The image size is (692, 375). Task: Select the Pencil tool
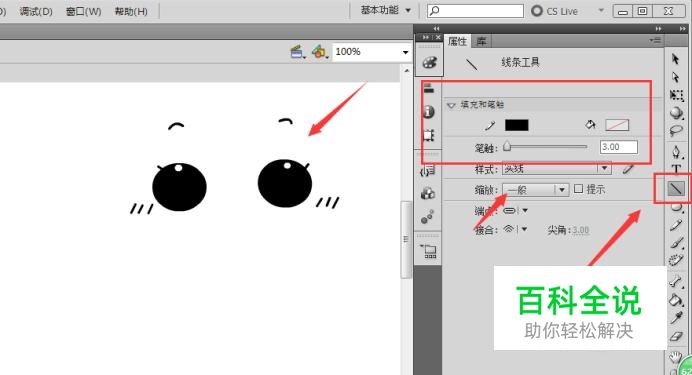pos(676,225)
